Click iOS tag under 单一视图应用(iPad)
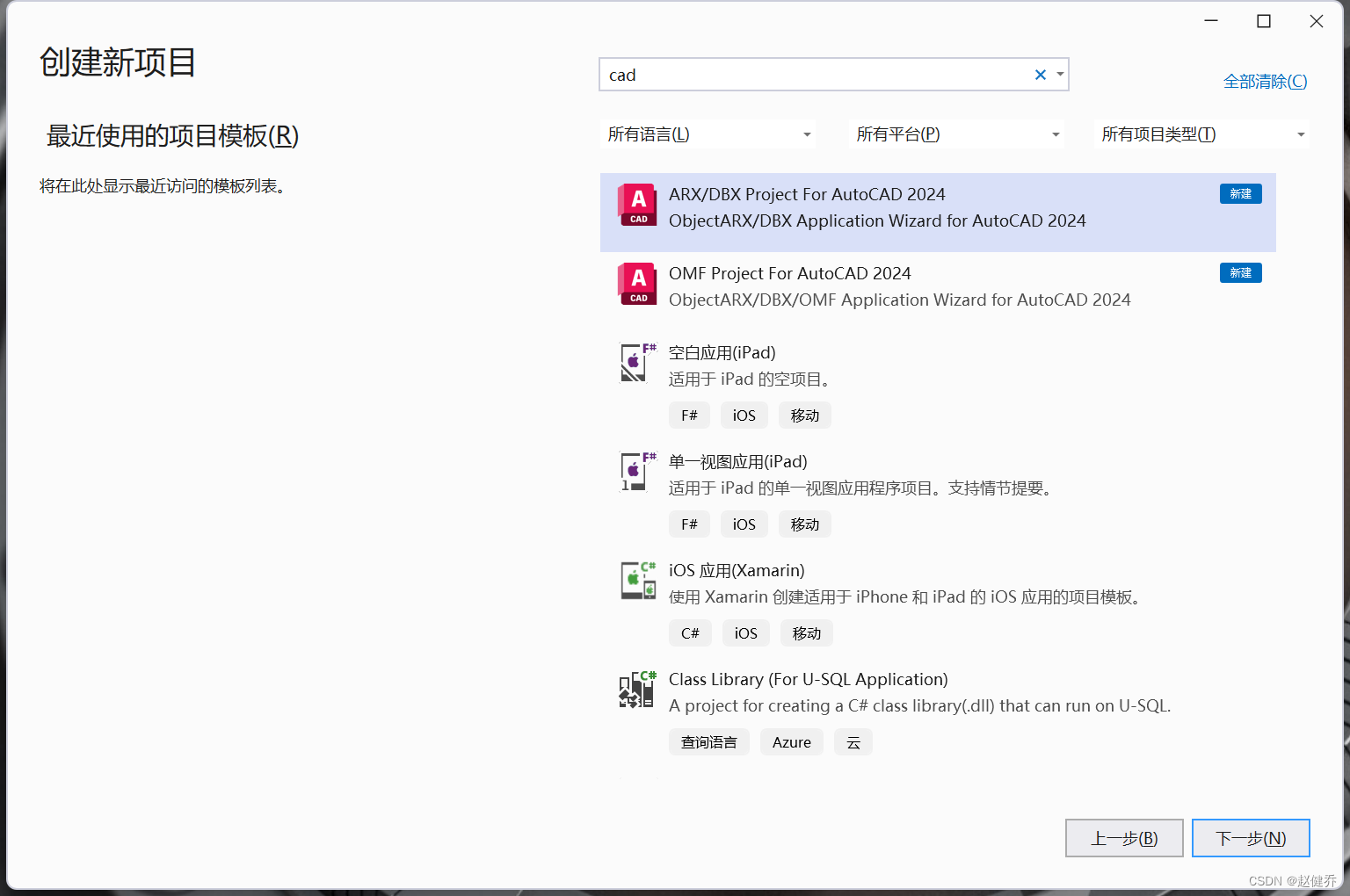Image resolution: width=1350 pixels, height=896 pixels. (x=744, y=524)
